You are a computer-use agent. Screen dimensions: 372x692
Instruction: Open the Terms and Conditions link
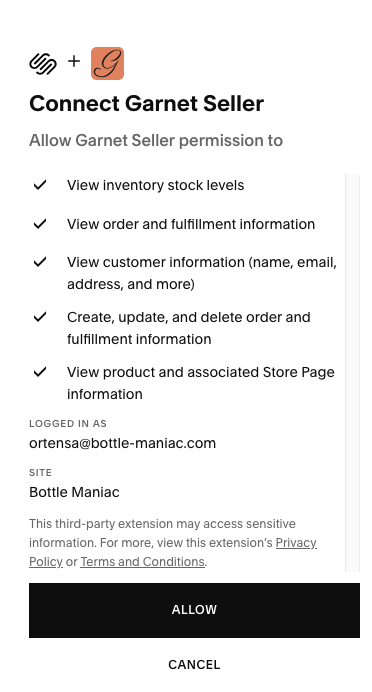coord(142,561)
